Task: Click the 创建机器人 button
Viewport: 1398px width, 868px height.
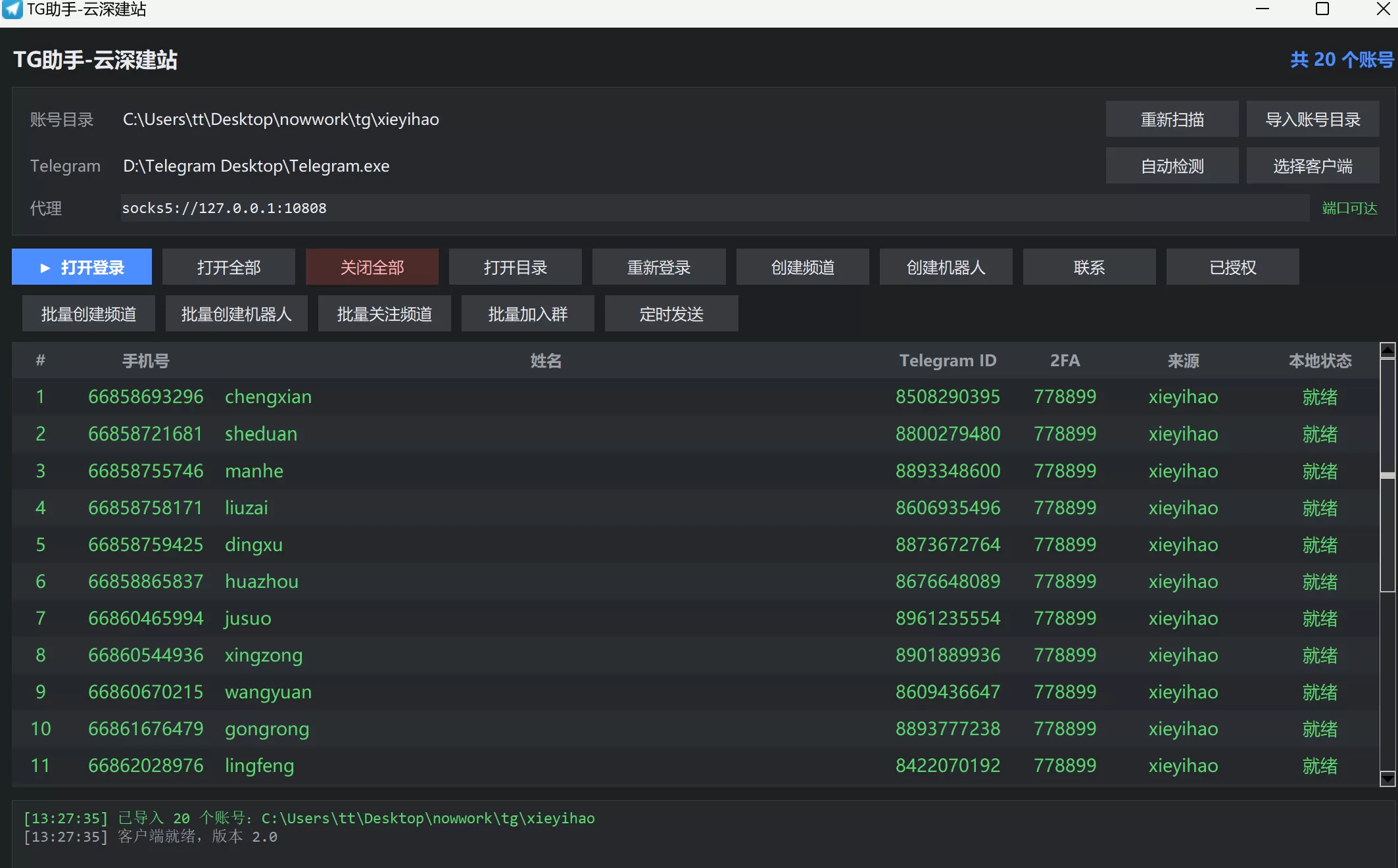Action: (946, 267)
